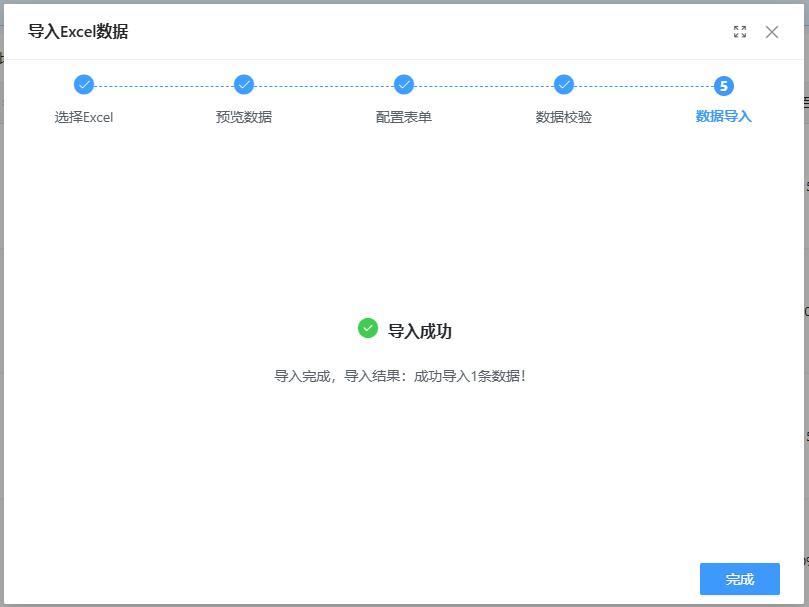The image size is (809, 607).
Task: Click dashed line between 选择Excel and 预览数据 steps
Action: pos(164,86)
